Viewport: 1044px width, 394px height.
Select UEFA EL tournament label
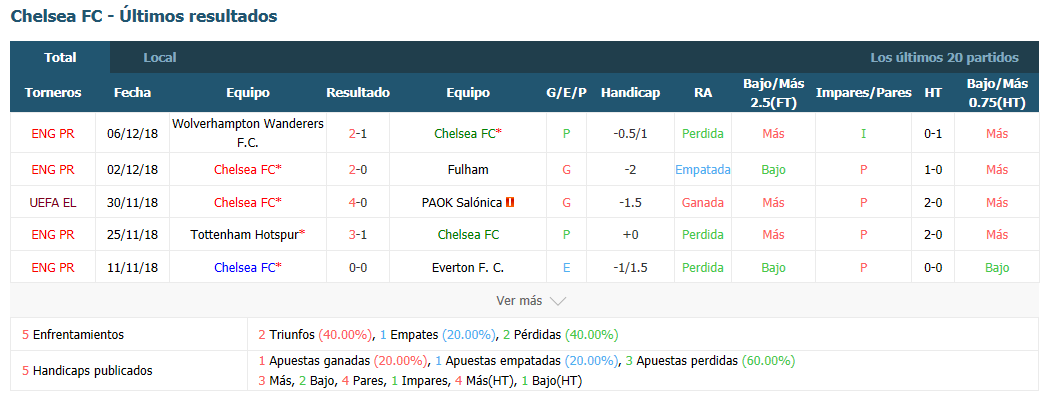click(x=53, y=202)
